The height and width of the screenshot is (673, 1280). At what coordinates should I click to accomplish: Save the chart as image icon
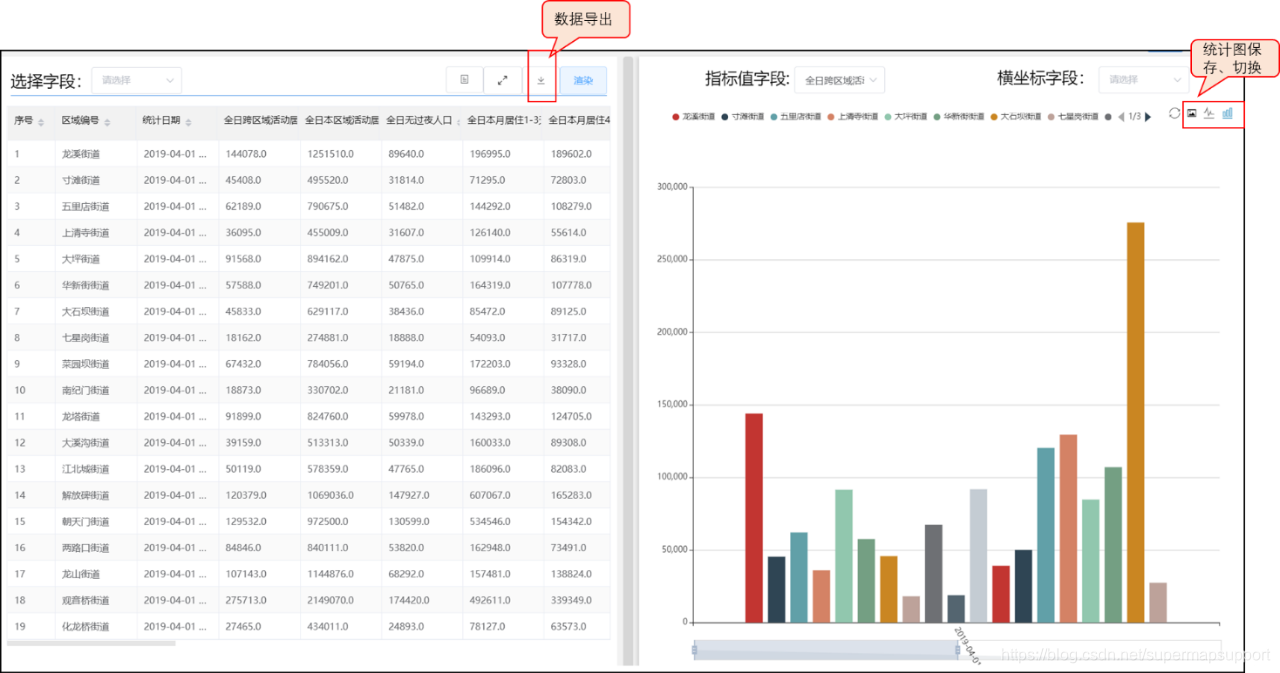pyautogui.click(x=1192, y=113)
